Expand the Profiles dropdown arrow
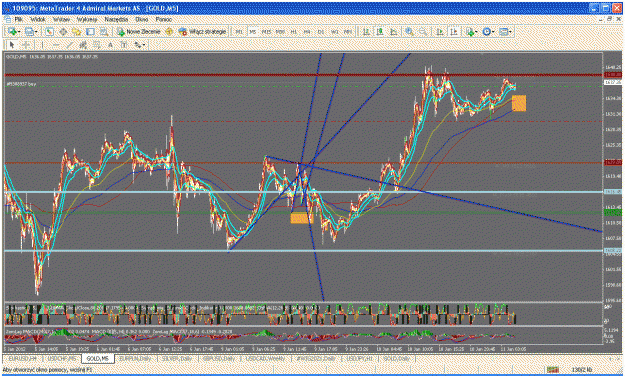Screen dimensions: 625x376 pyautogui.click(x=36, y=31)
